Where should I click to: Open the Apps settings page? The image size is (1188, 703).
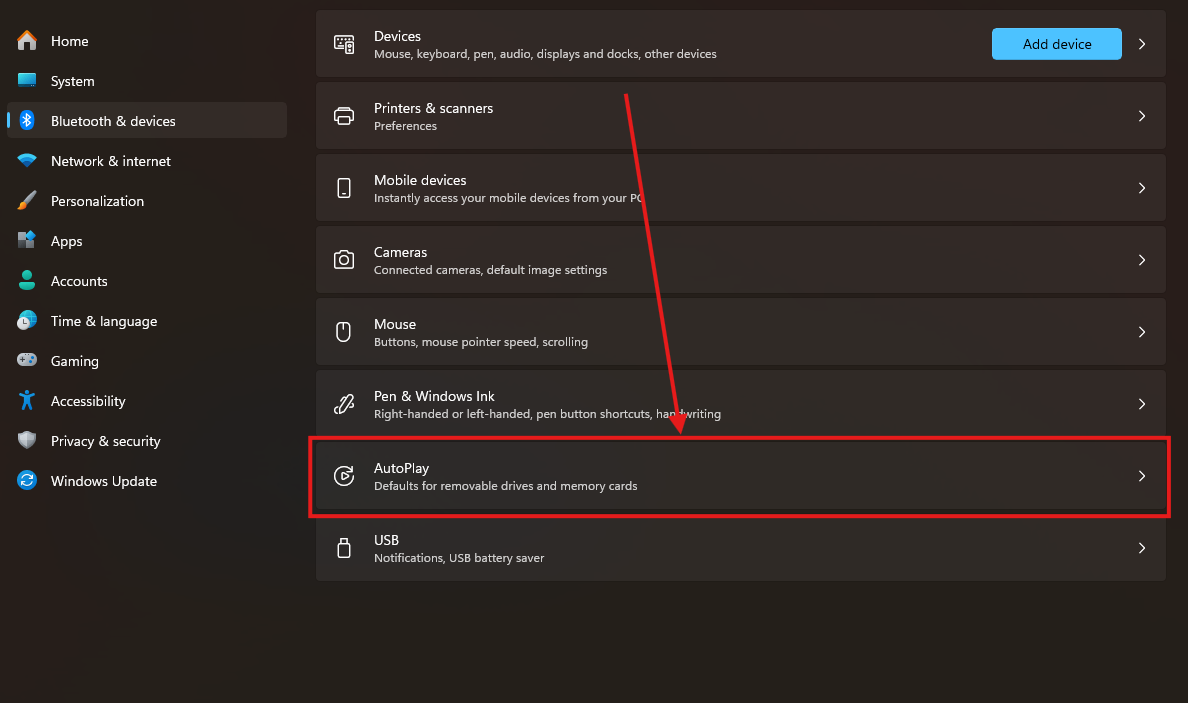147,241
